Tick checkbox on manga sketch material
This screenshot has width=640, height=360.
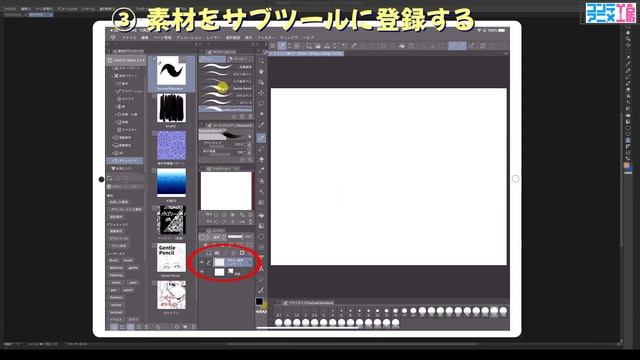click(x=154, y=283)
